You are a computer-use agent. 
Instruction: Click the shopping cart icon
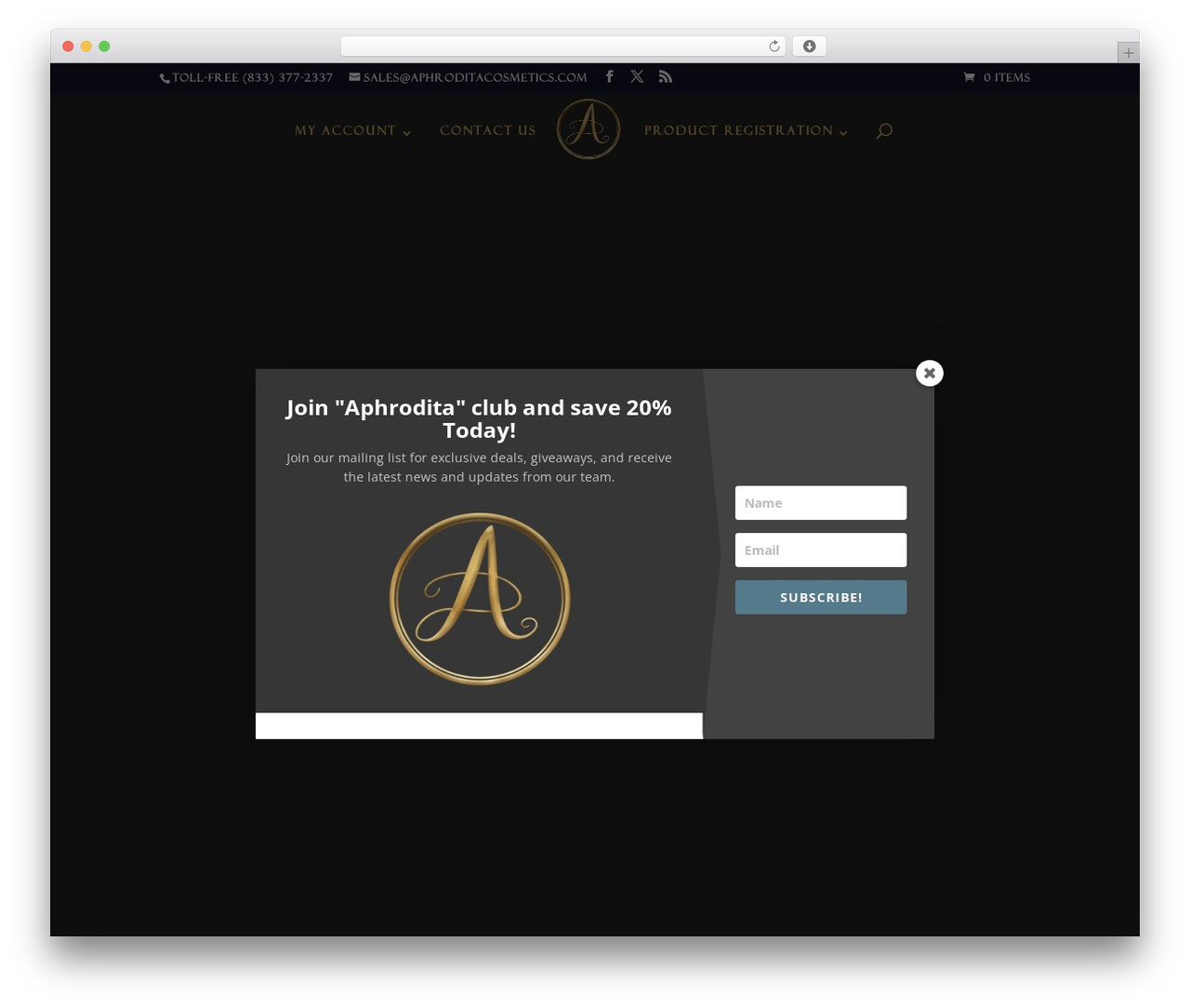[x=969, y=77]
